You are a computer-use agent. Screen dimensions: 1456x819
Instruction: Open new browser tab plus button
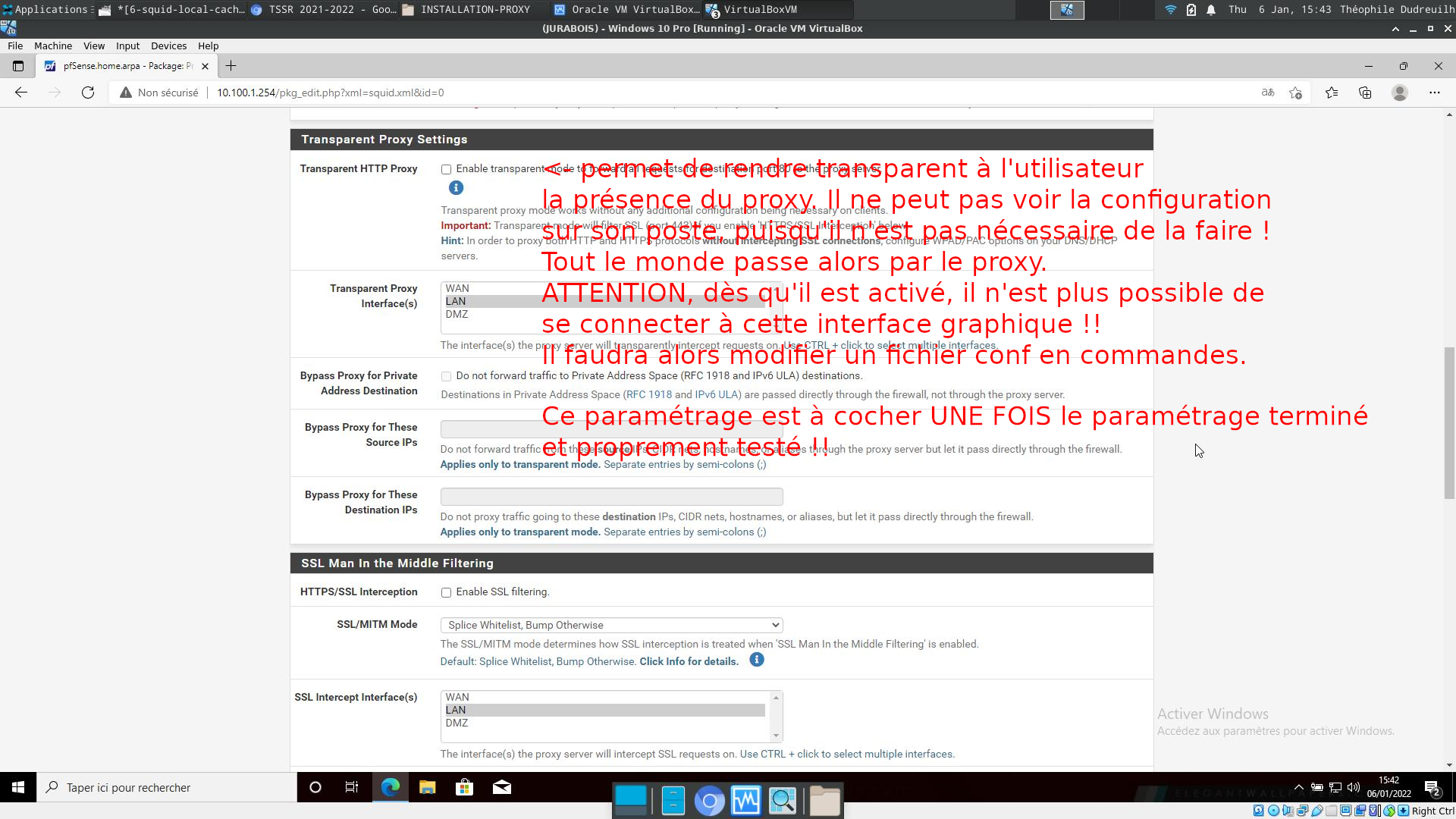coord(231,66)
